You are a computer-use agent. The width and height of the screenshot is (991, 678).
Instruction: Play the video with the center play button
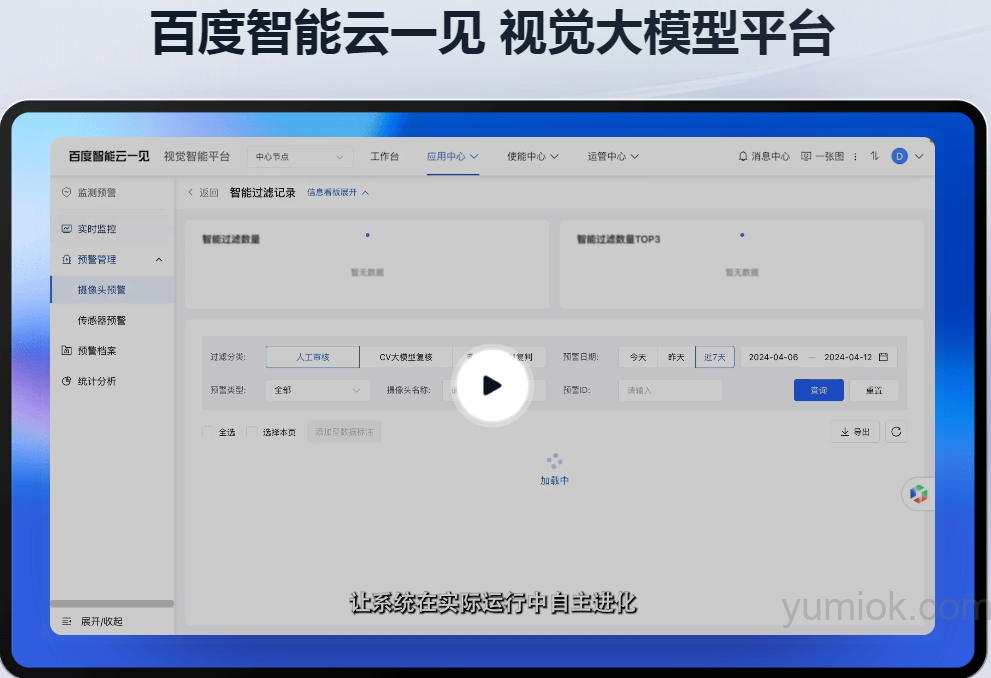click(x=492, y=385)
